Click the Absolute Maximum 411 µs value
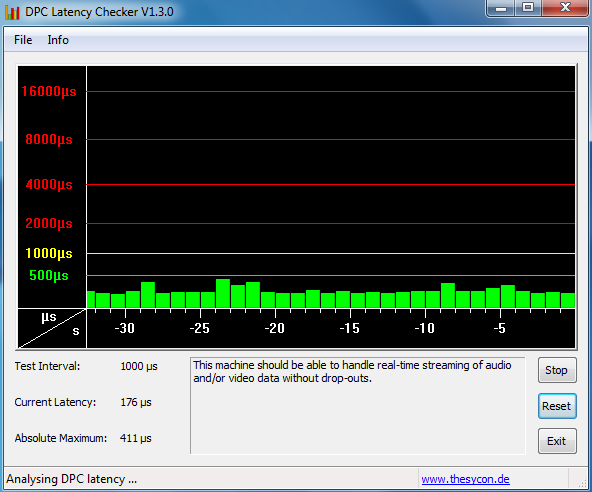Screen dimensions: 592x492 [136, 438]
